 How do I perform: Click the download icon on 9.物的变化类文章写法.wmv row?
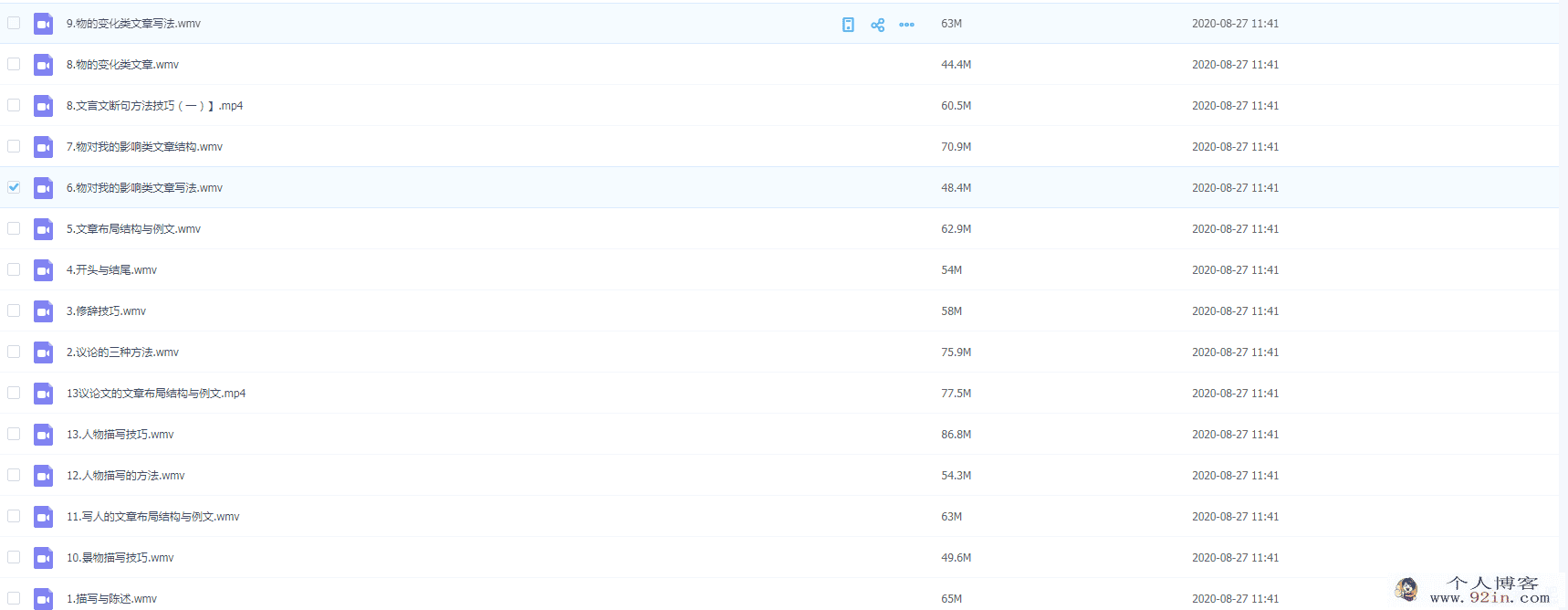coord(848,25)
